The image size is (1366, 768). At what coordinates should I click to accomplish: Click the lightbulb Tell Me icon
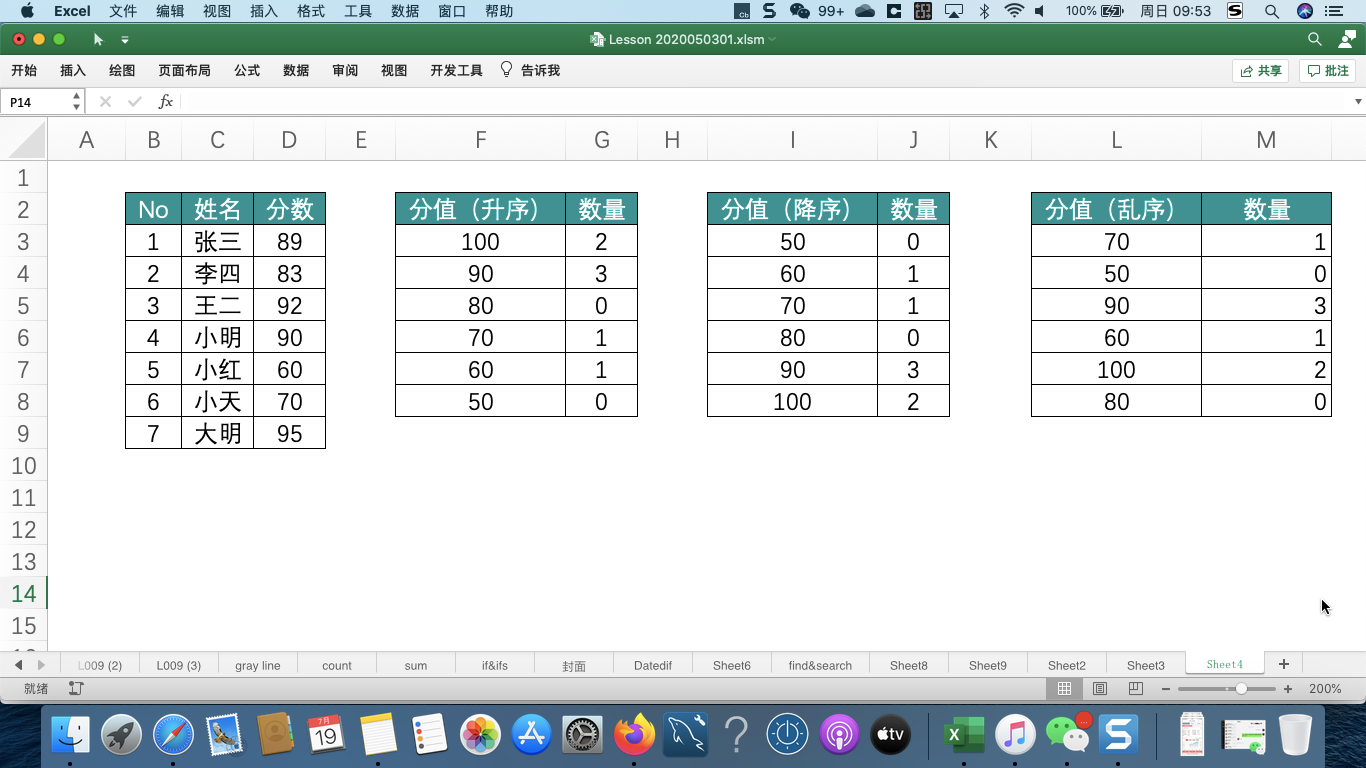point(506,70)
